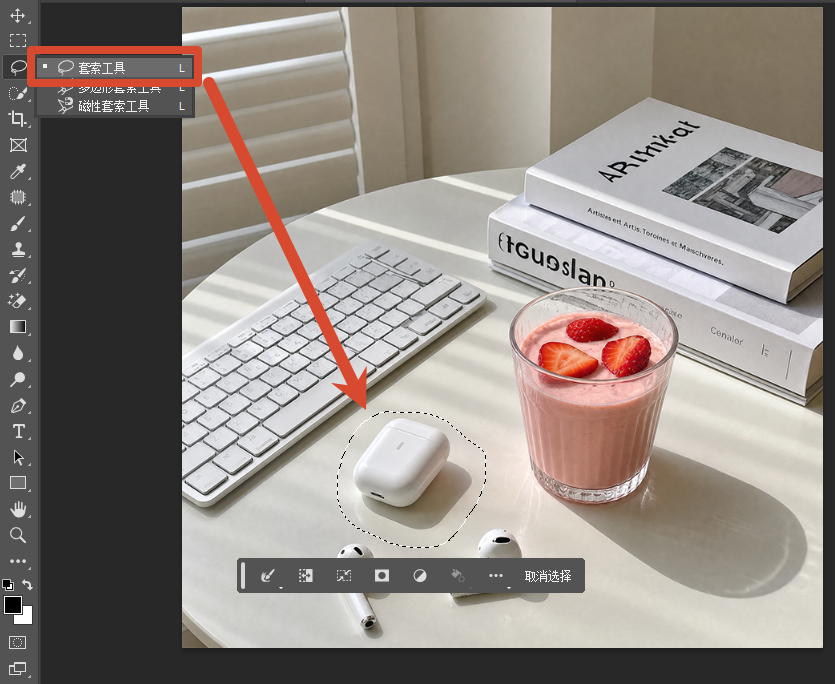Select the Pen tool

18,405
